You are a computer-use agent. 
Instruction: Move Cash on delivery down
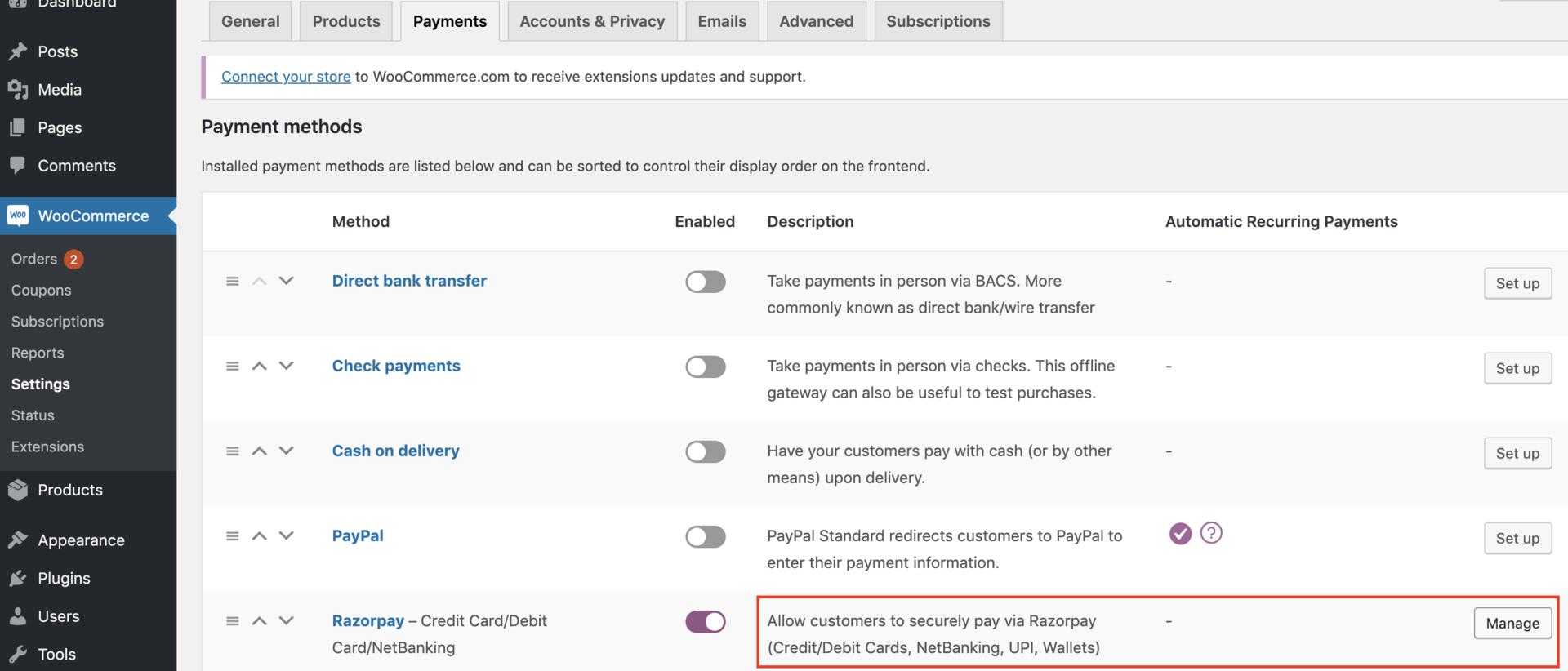(x=286, y=451)
